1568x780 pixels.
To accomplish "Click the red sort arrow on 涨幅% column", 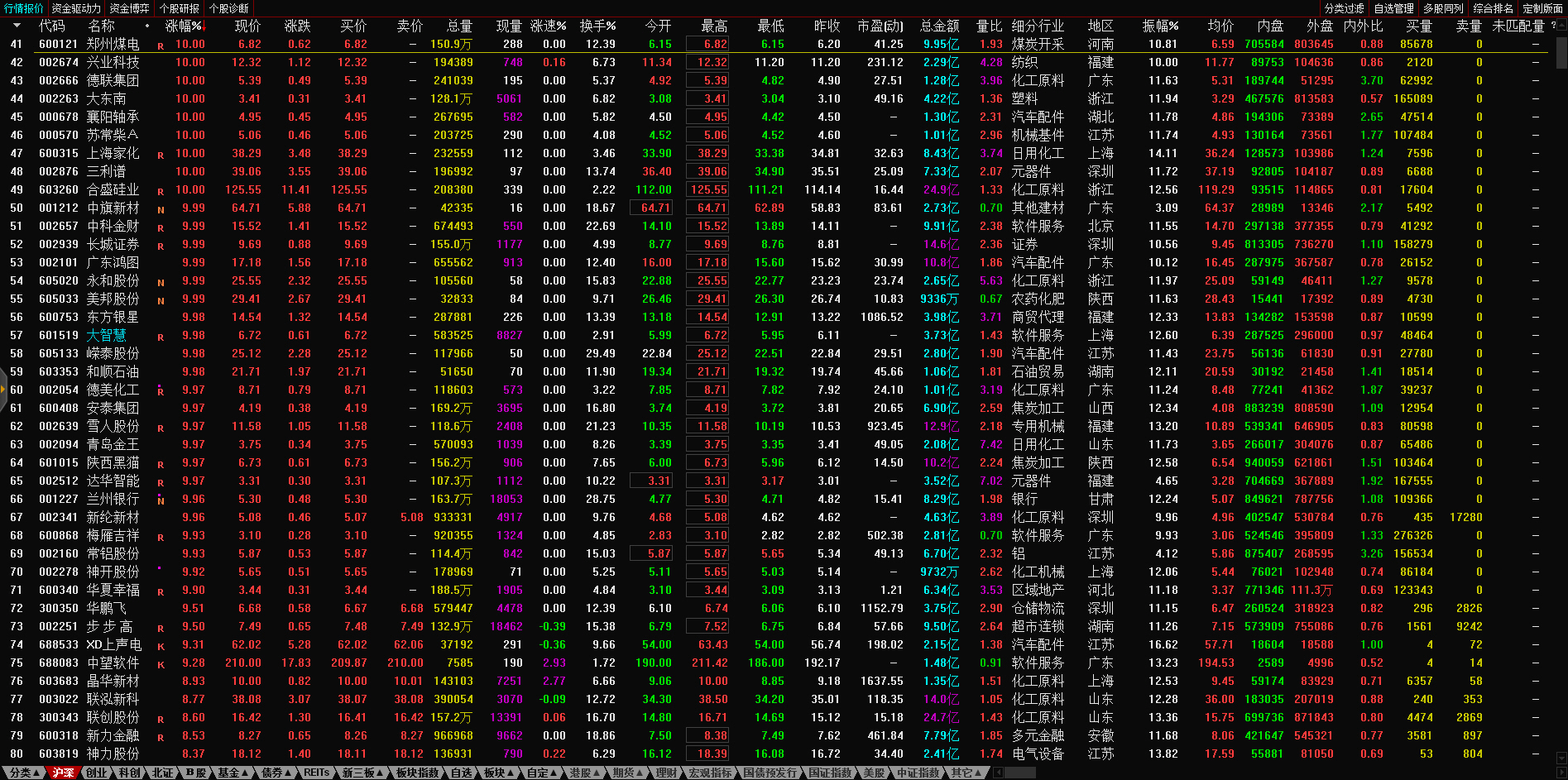I will (x=204, y=26).
